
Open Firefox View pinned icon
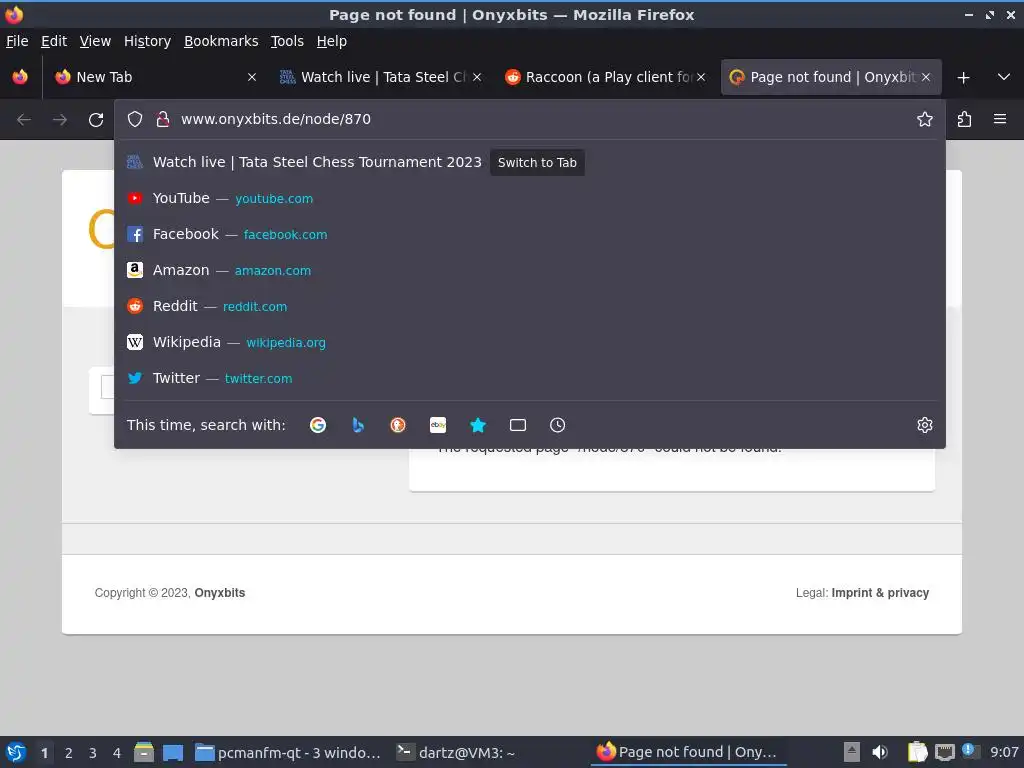(20, 77)
